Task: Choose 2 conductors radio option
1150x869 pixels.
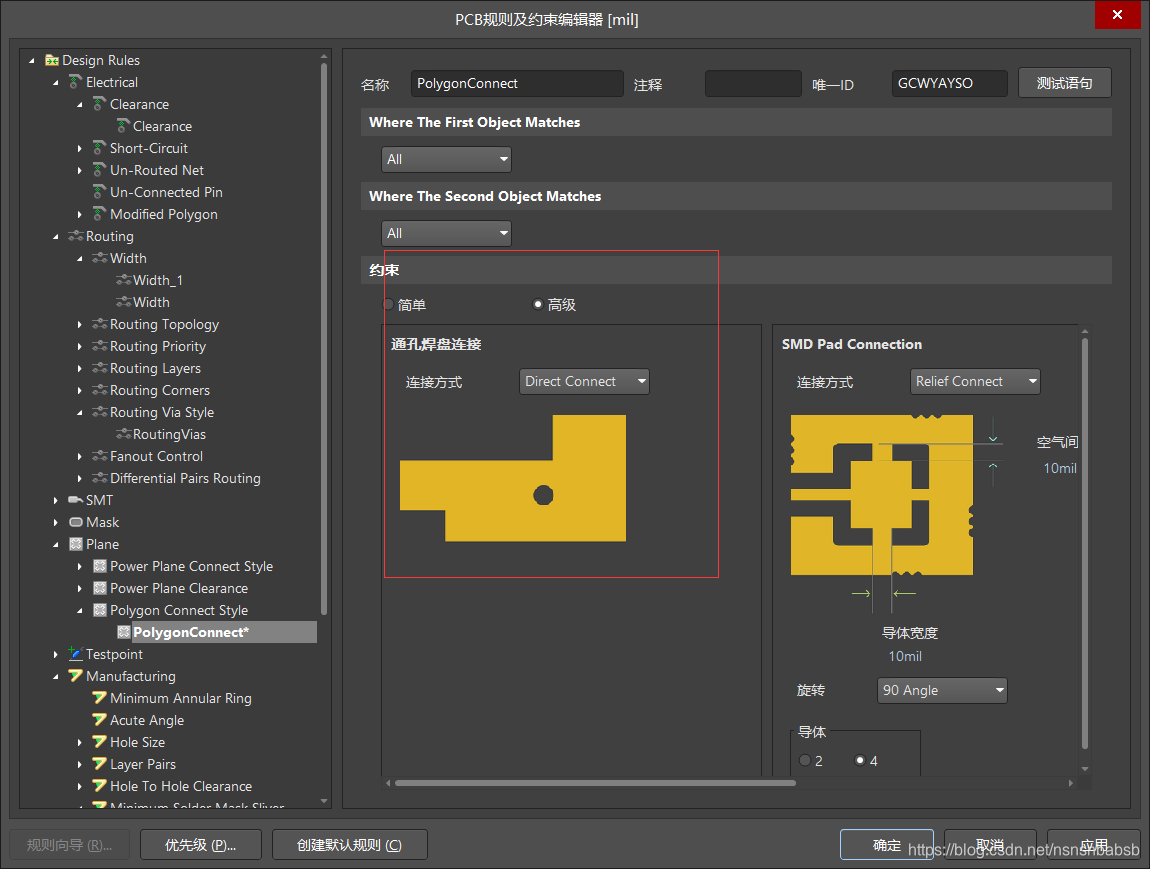Action: pos(805,760)
